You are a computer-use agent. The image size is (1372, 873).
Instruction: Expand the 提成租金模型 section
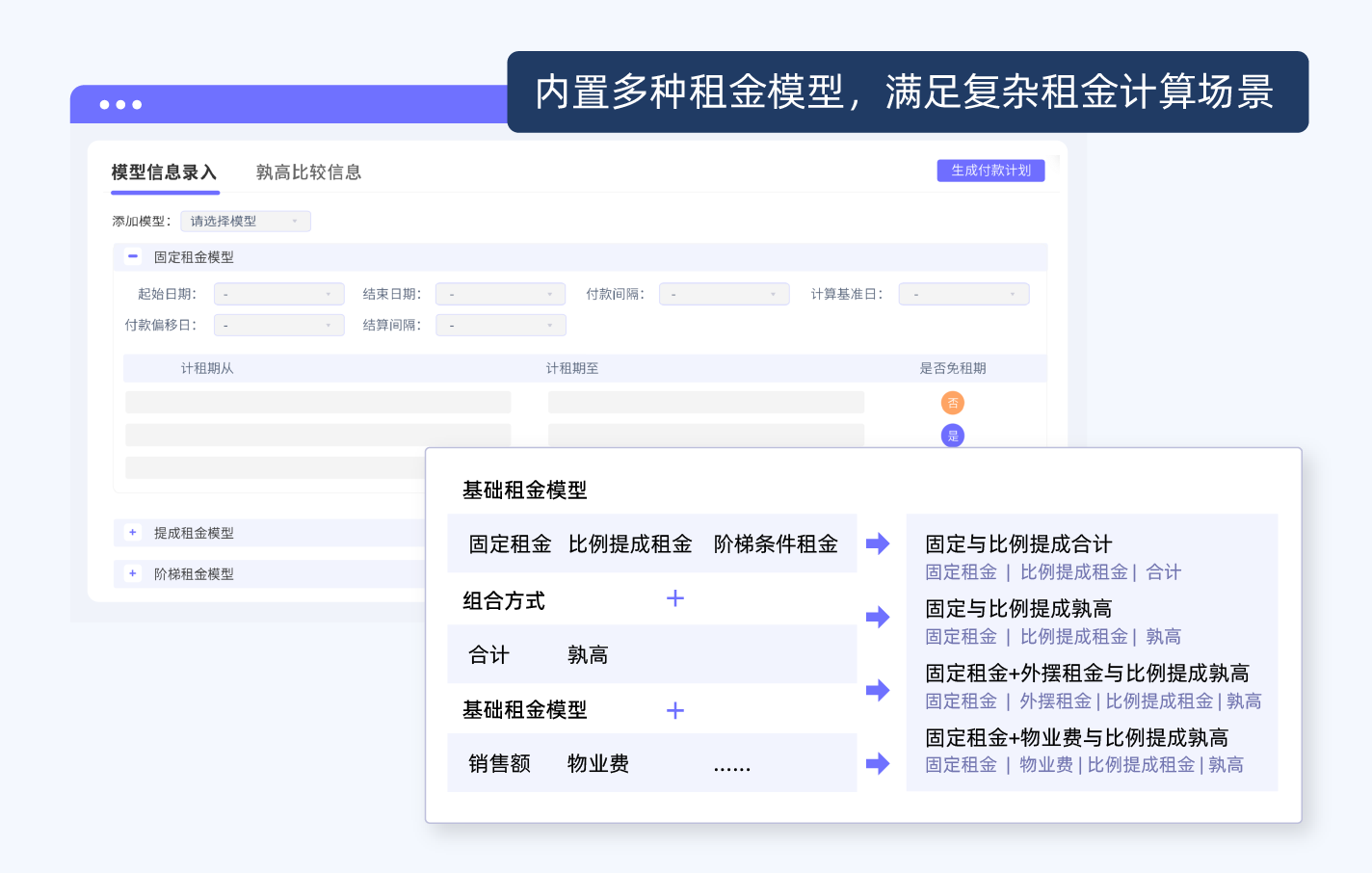pos(133,532)
